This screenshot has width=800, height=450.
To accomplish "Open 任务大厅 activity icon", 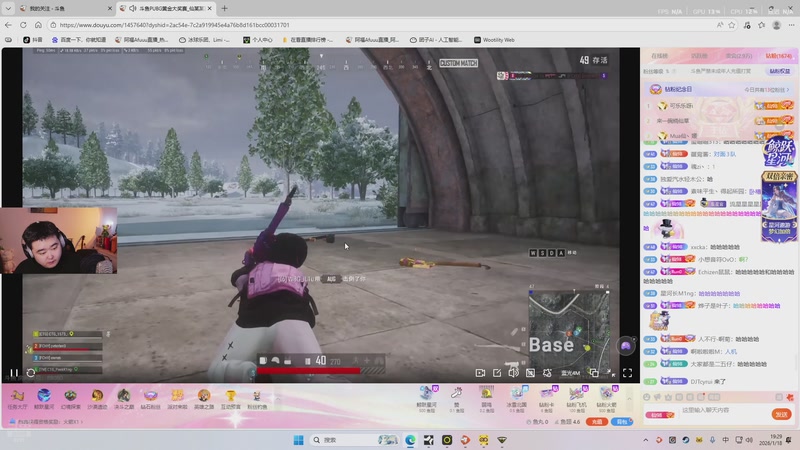I will click(x=17, y=399).
